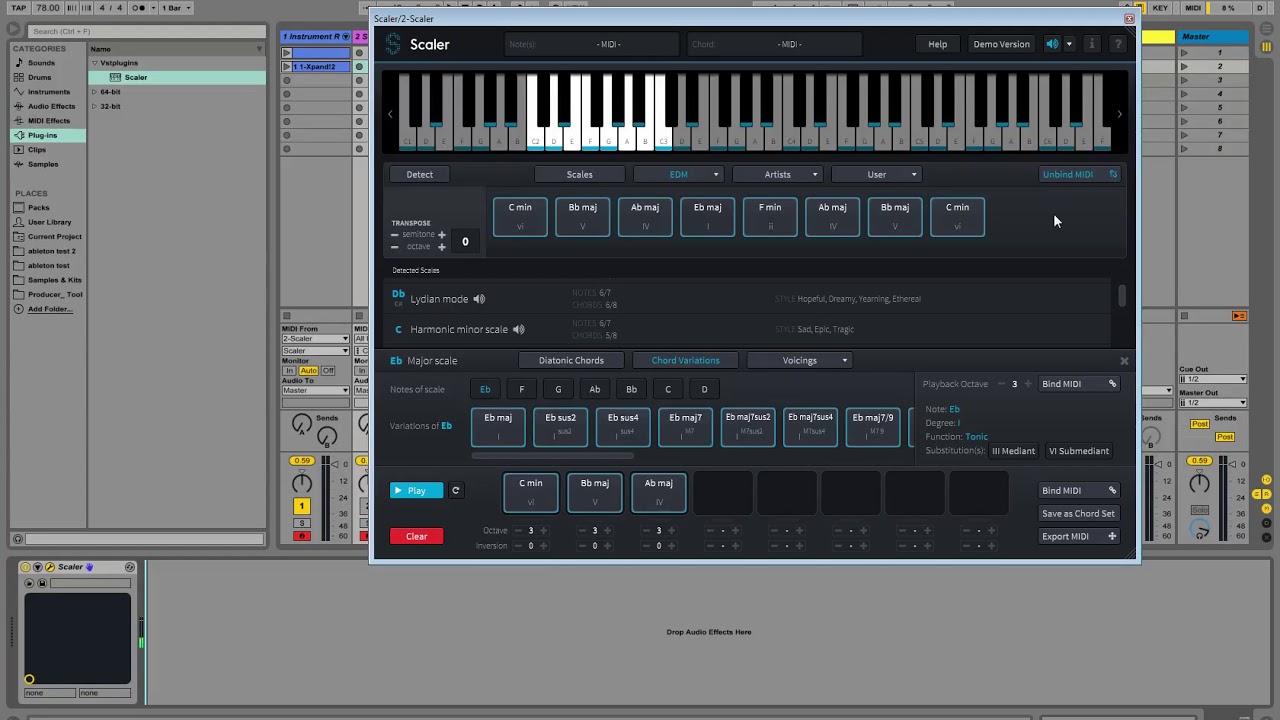Click the red Clear button

tap(416, 536)
